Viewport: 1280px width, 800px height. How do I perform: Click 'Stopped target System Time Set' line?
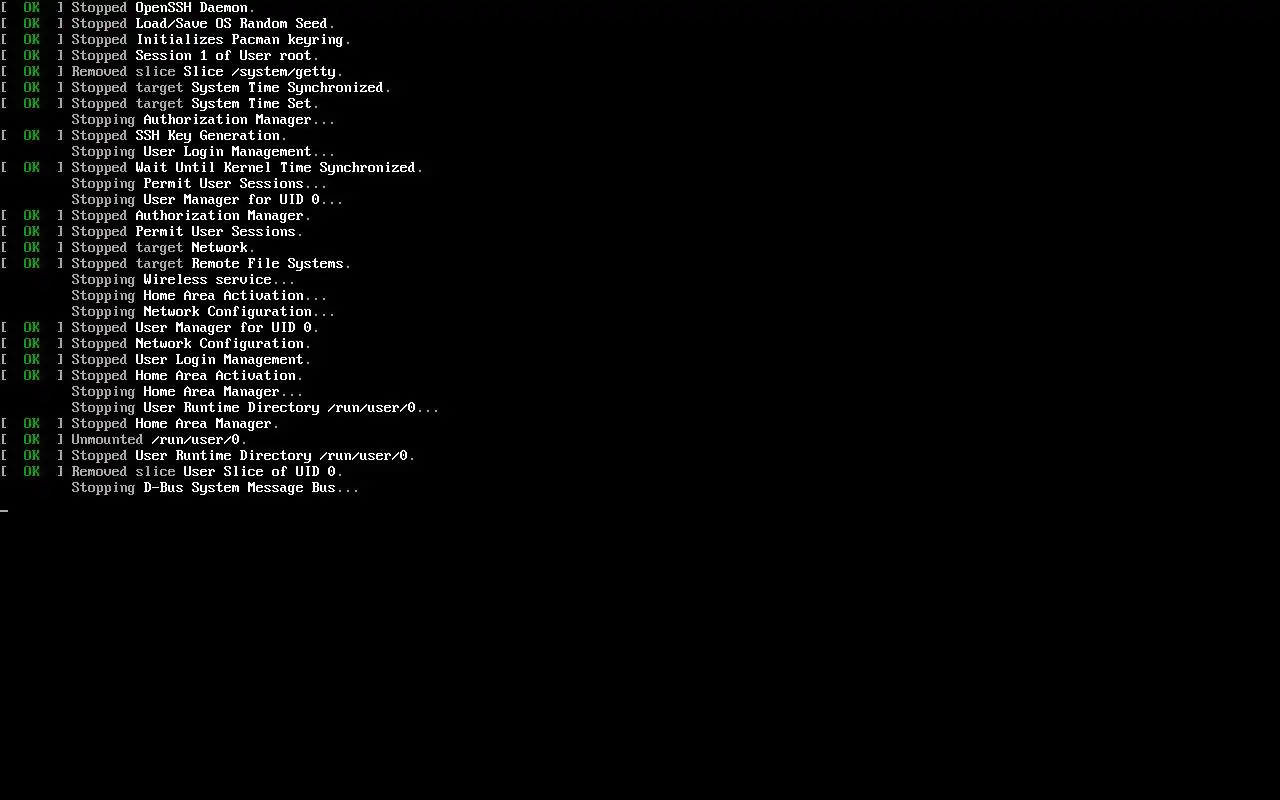160,104
